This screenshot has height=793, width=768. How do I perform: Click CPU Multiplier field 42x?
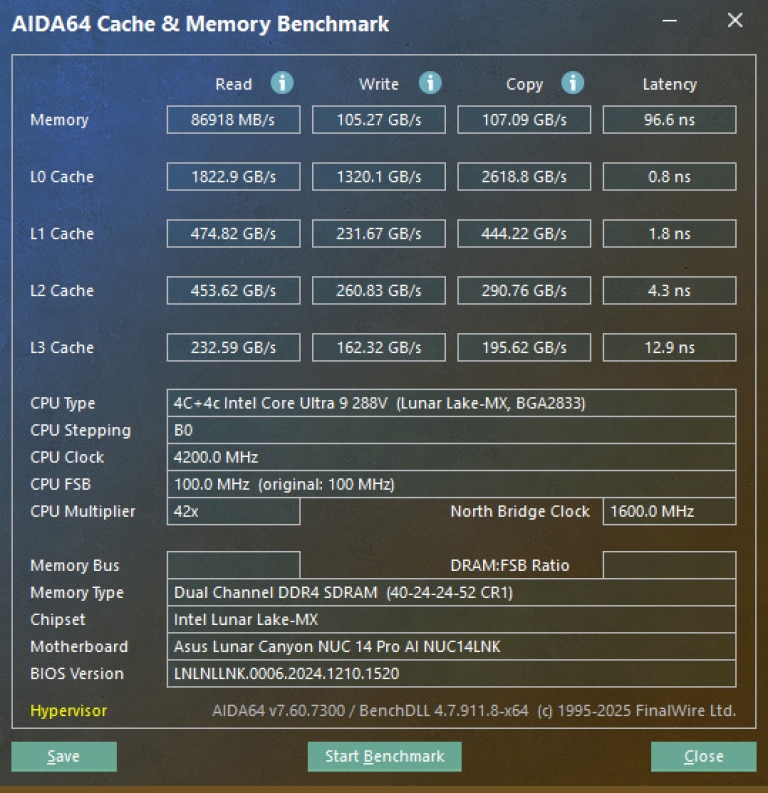coord(233,511)
